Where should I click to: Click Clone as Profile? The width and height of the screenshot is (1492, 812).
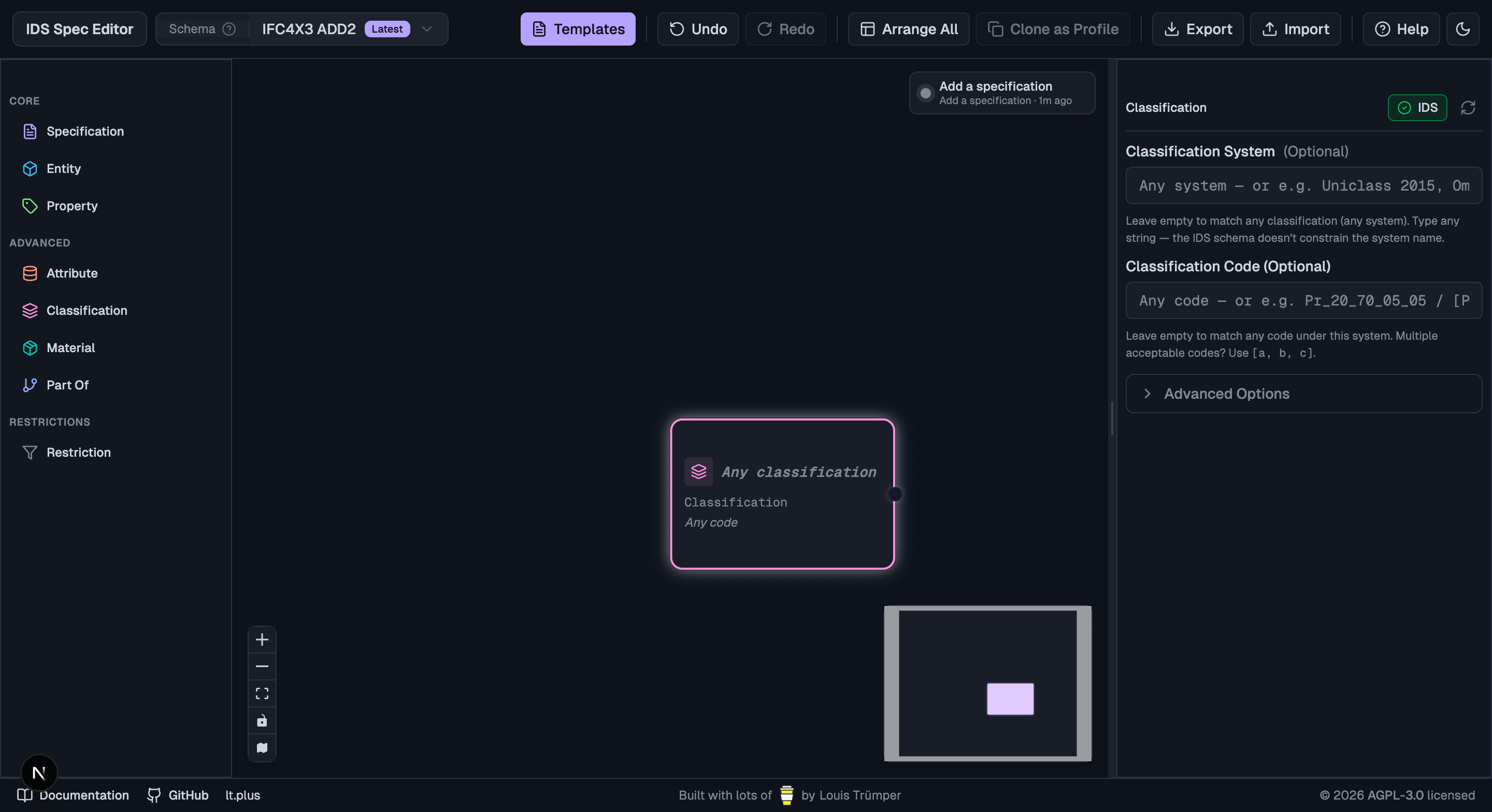click(x=1052, y=29)
